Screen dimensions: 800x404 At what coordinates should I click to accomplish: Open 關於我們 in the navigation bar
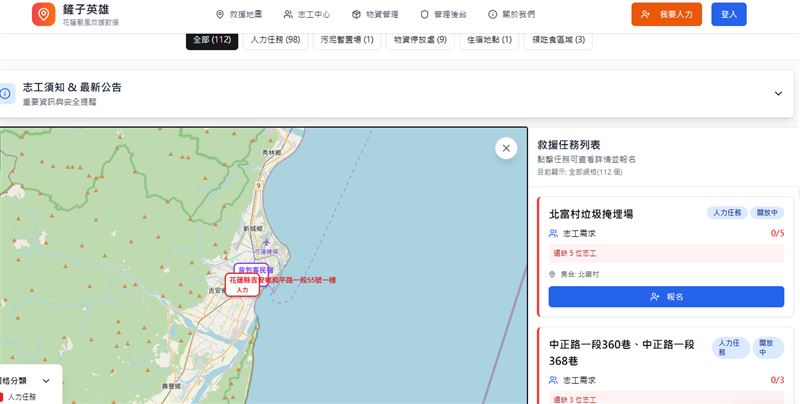511,14
